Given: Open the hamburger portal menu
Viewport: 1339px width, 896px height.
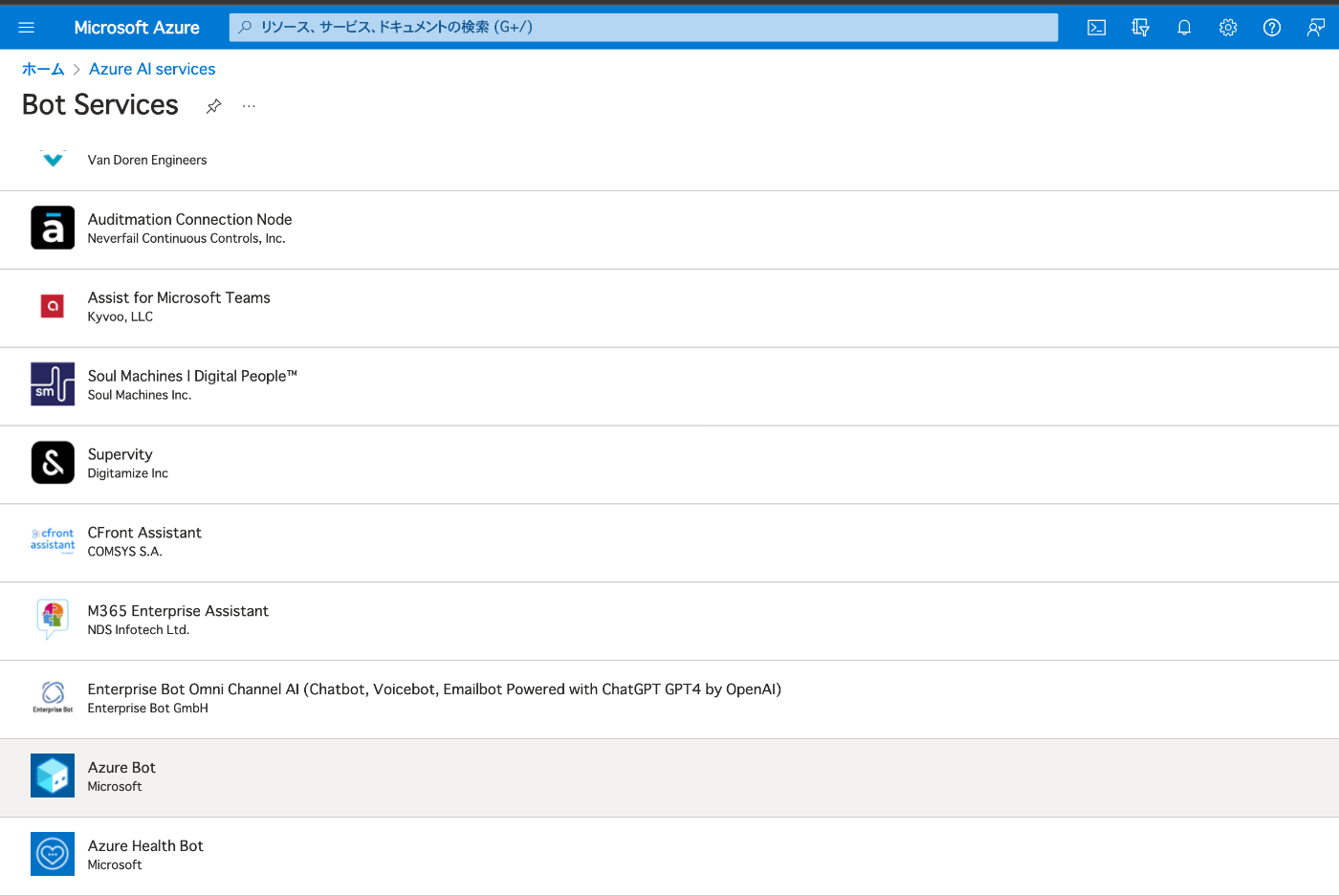Looking at the screenshot, I should 27,28.
